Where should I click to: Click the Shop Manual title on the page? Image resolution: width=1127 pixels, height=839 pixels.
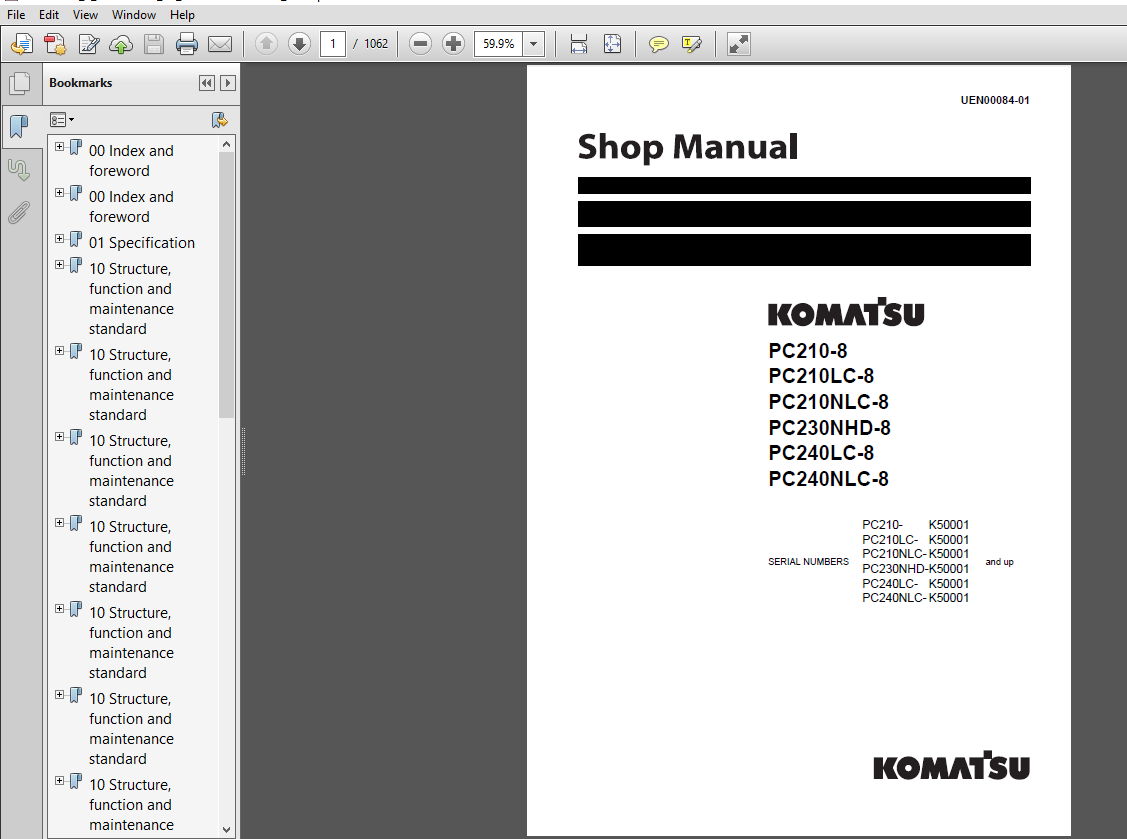pos(688,147)
